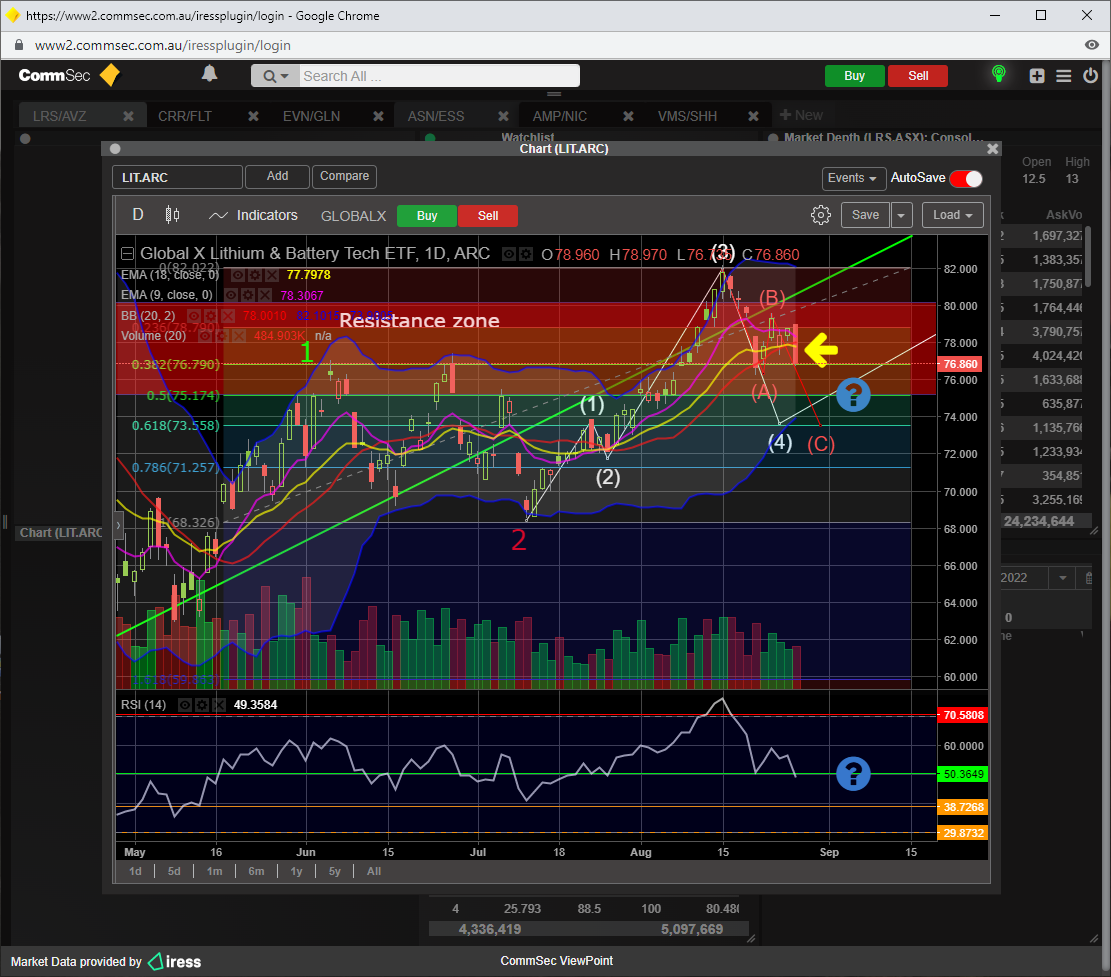This screenshot has height=977, width=1111.
Task: Open main series settings gear near title
Action: (525, 254)
